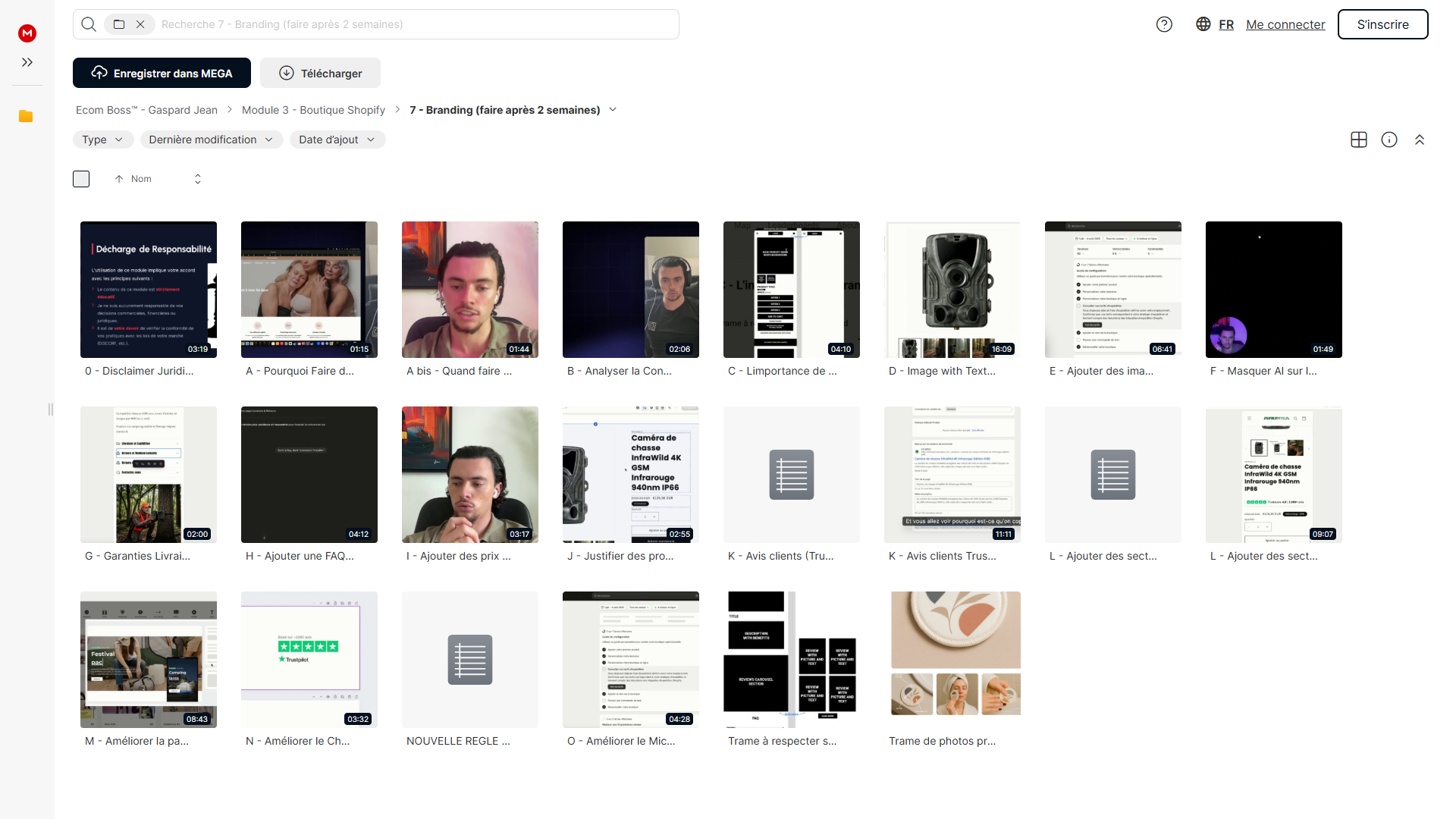1456x819 pixels.
Task: Open the yellow cloud drive folder icon
Action: pos(26,116)
